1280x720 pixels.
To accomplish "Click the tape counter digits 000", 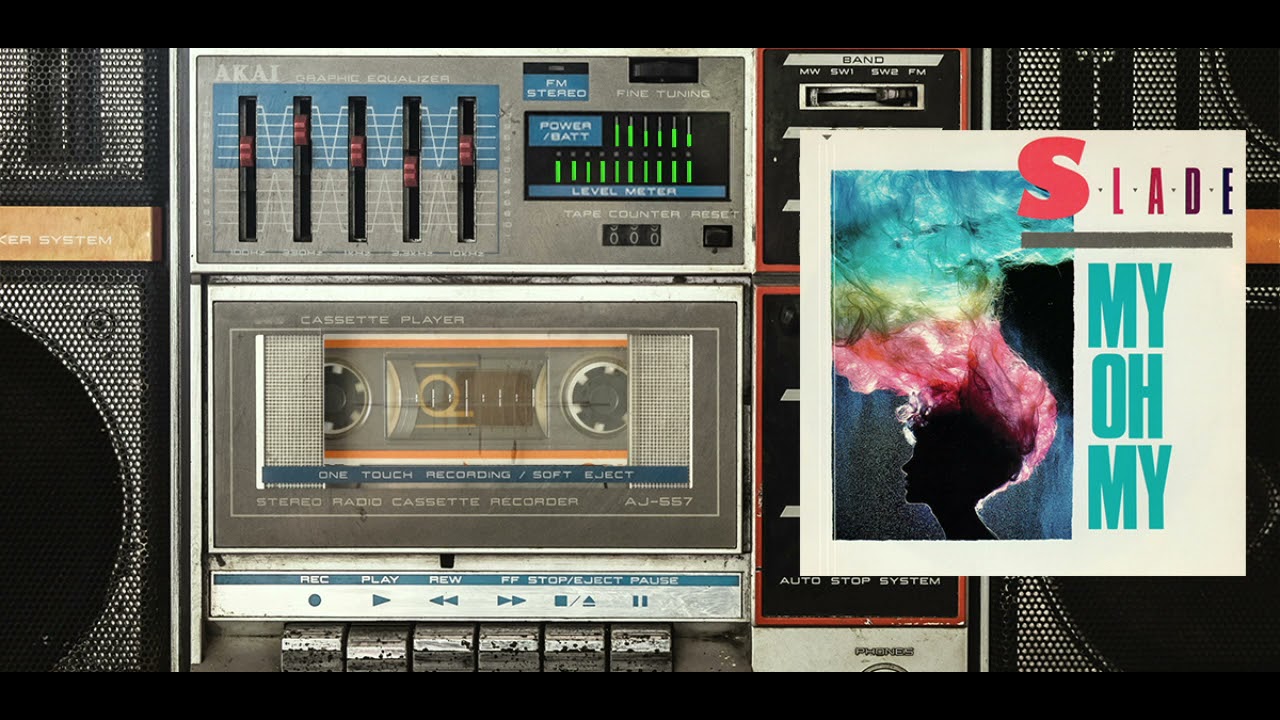I will 630,236.
